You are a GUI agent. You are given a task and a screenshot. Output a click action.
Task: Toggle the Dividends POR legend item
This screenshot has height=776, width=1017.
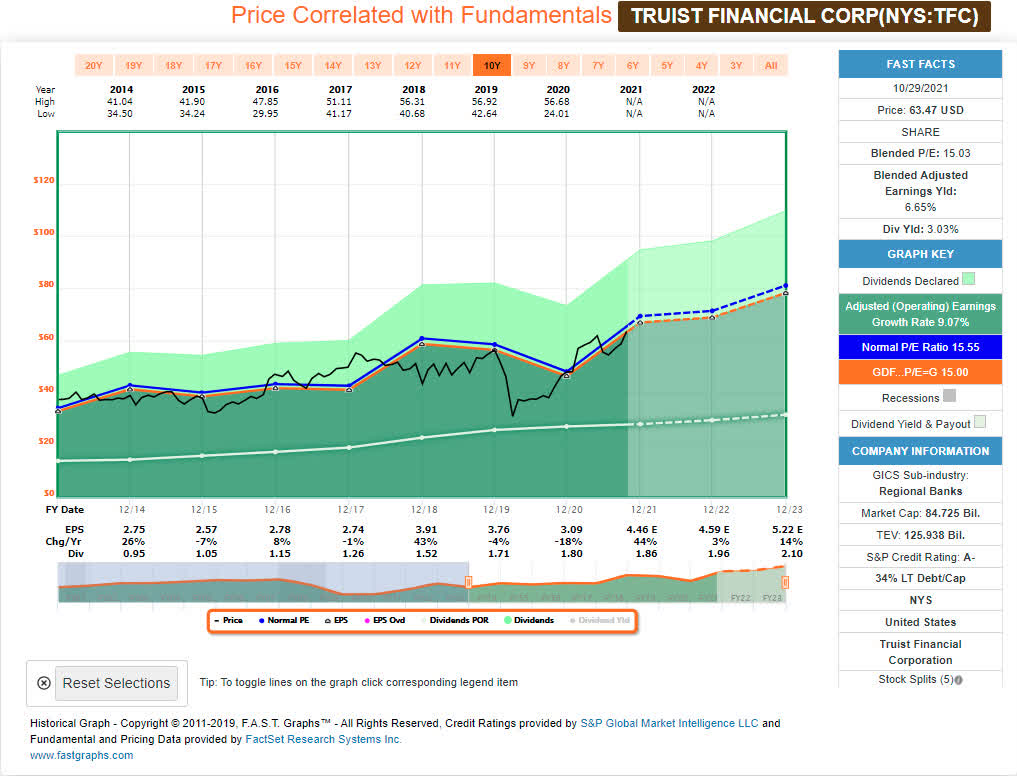tap(455, 621)
